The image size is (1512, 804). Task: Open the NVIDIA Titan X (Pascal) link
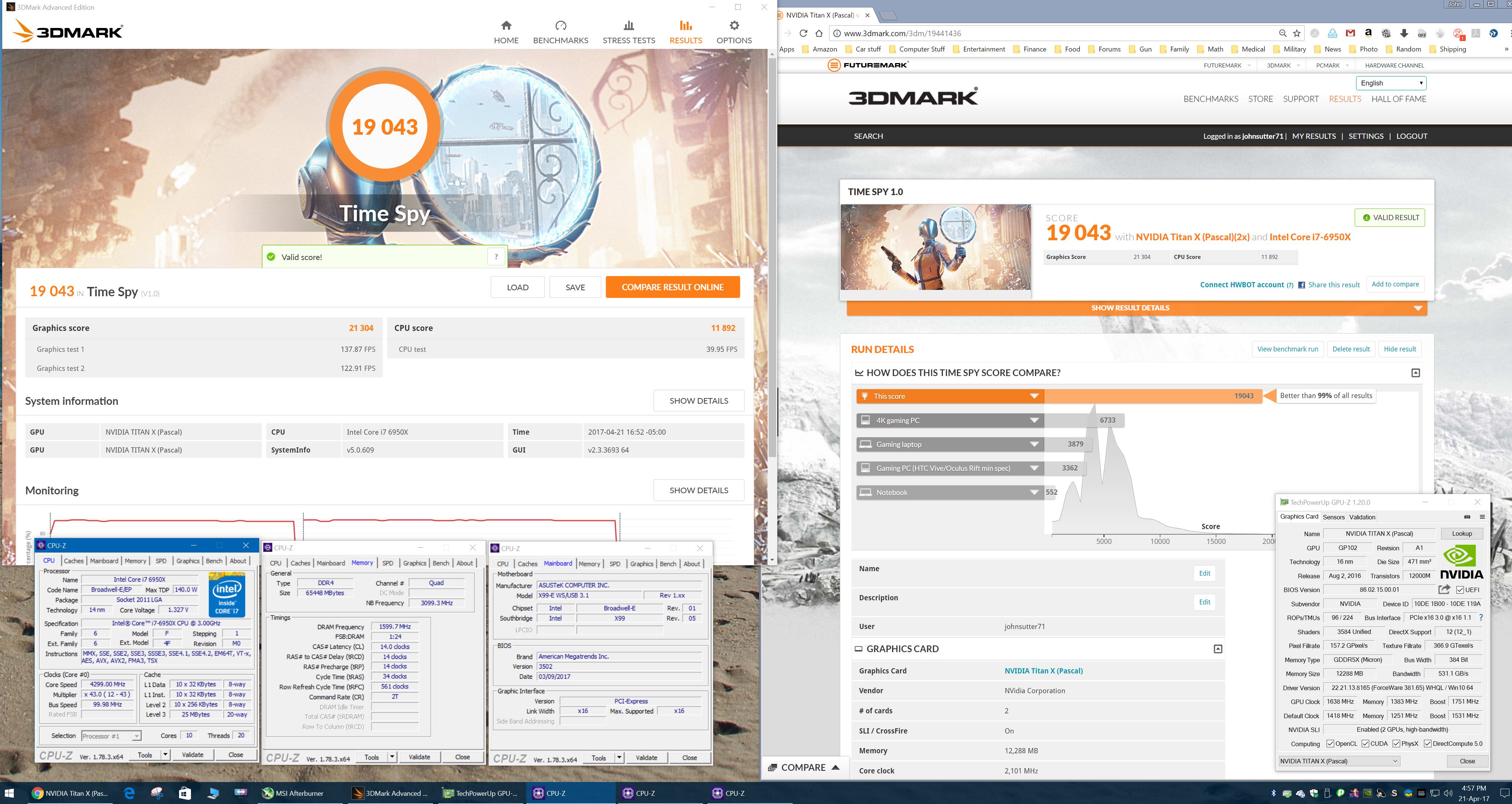click(1043, 671)
